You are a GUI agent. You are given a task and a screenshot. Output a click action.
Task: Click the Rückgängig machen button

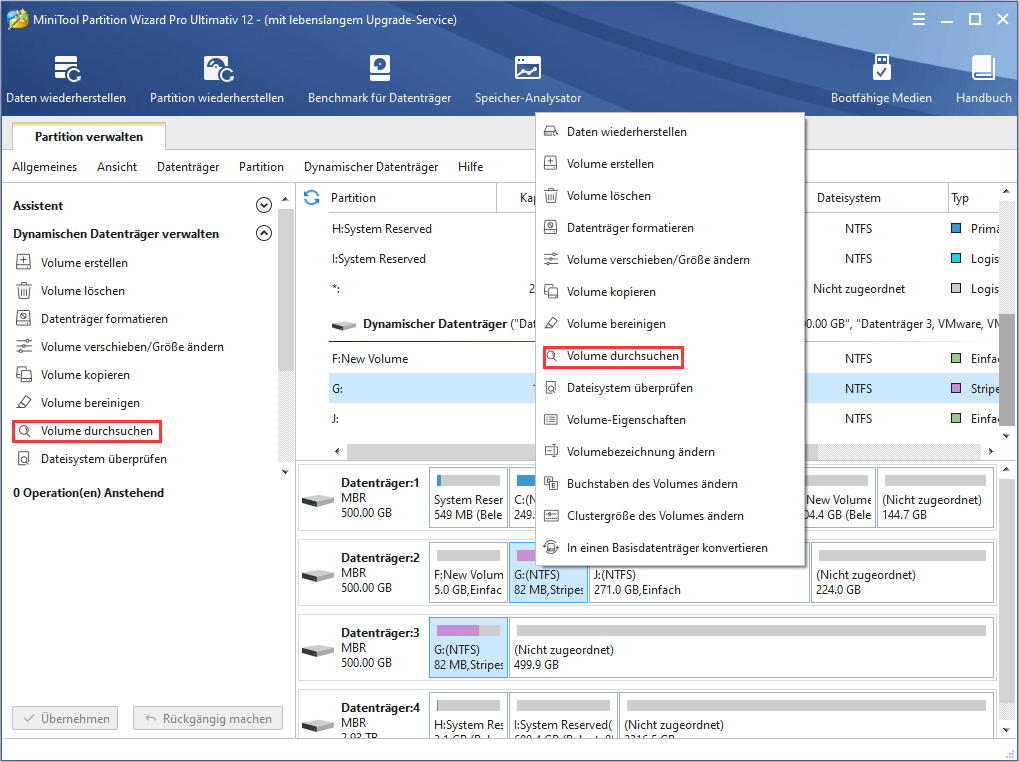click(x=208, y=718)
